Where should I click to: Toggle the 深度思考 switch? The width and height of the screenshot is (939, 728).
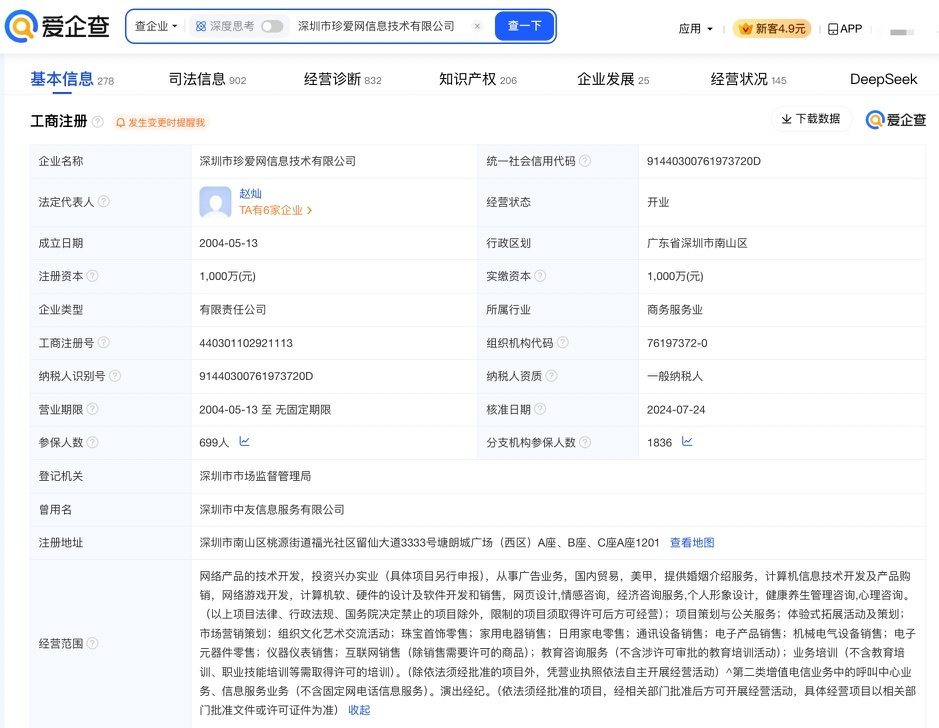(271, 27)
